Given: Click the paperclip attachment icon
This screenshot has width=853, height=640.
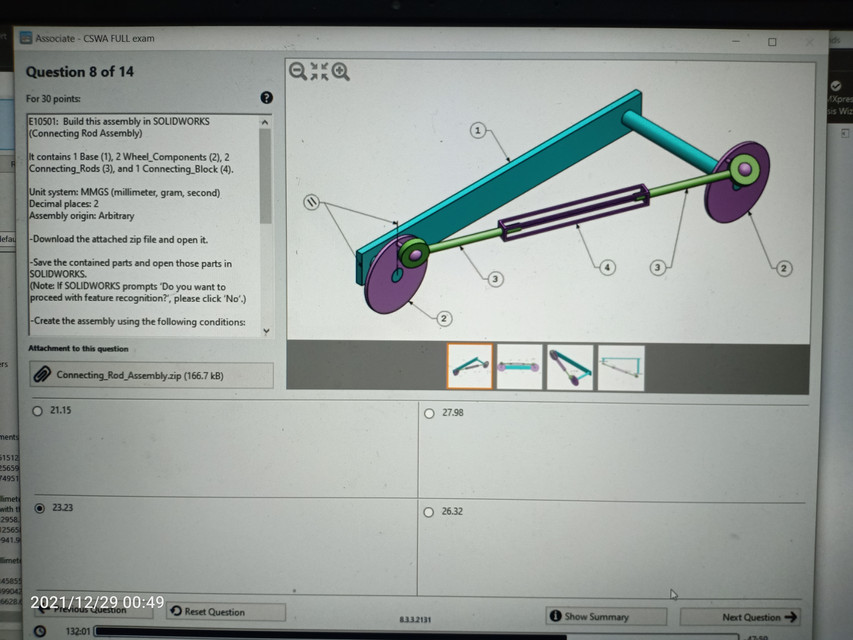Looking at the screenshot, I should click(x=41, y=374).
